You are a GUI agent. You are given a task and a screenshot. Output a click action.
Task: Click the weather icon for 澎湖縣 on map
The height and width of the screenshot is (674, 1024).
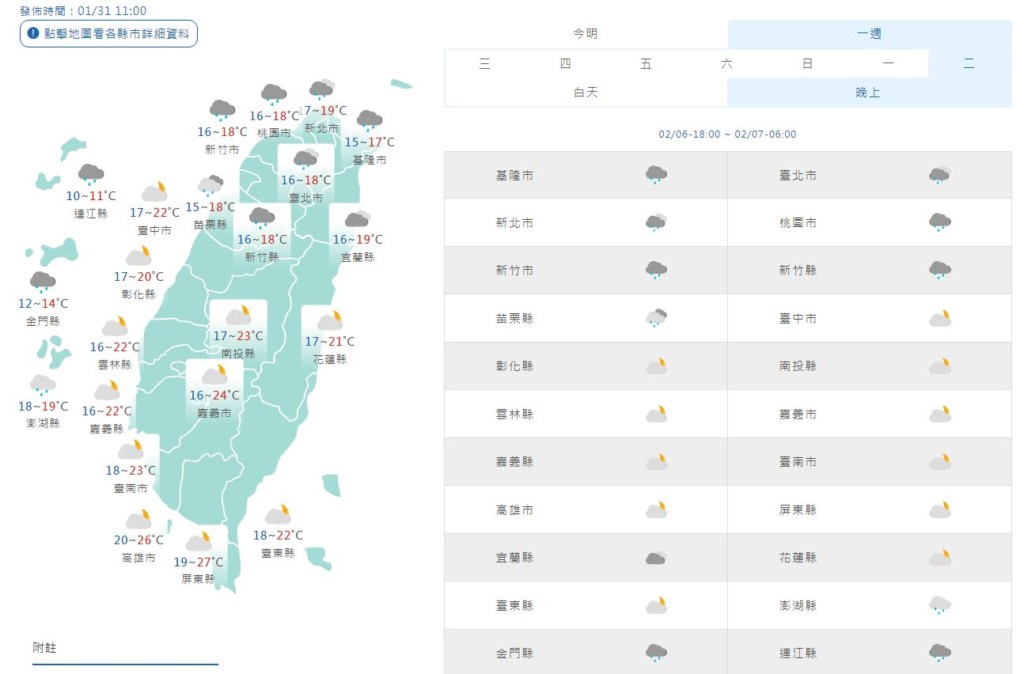[42, 385]
